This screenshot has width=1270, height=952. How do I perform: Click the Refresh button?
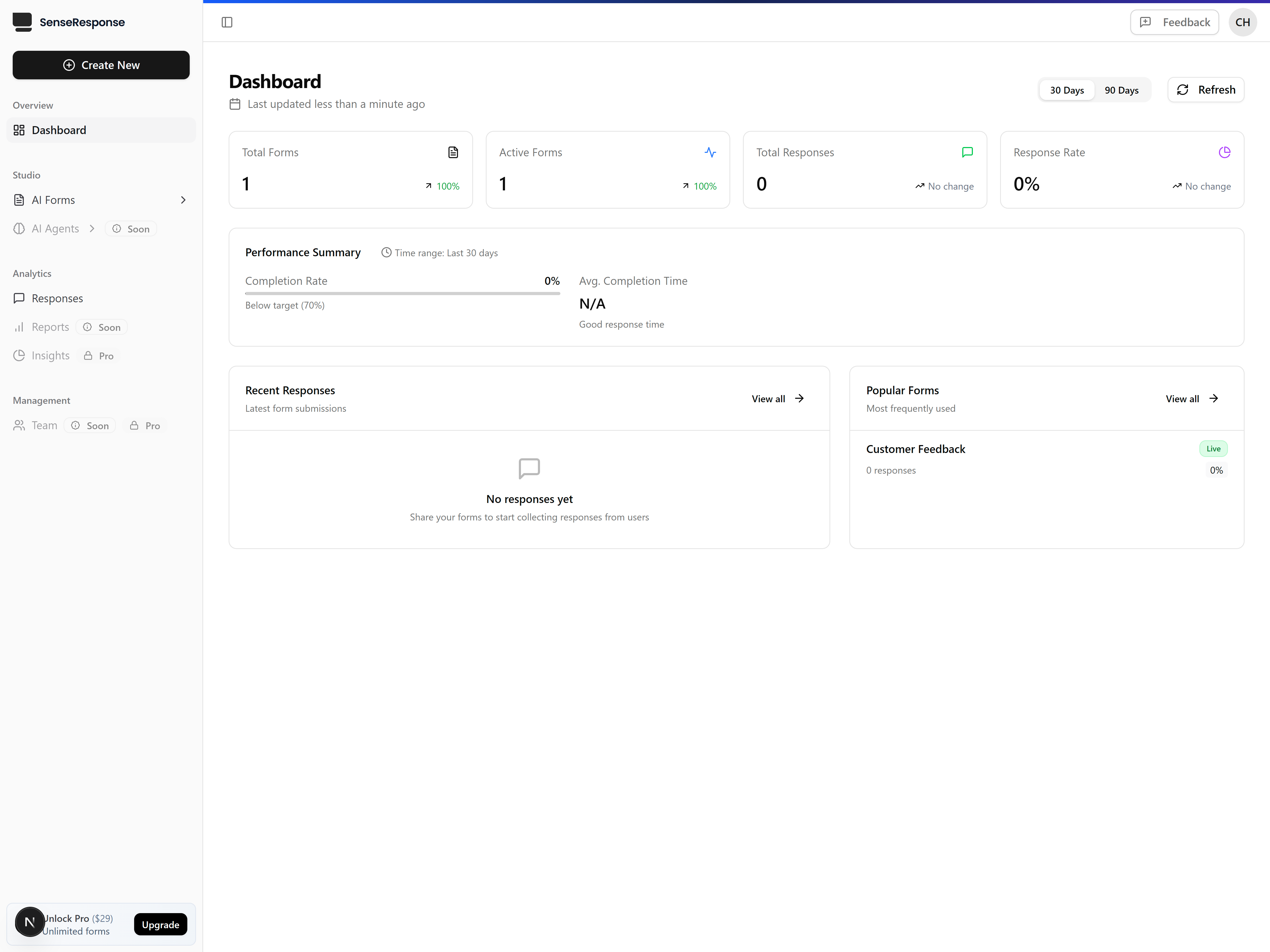tap(1206, 90)
